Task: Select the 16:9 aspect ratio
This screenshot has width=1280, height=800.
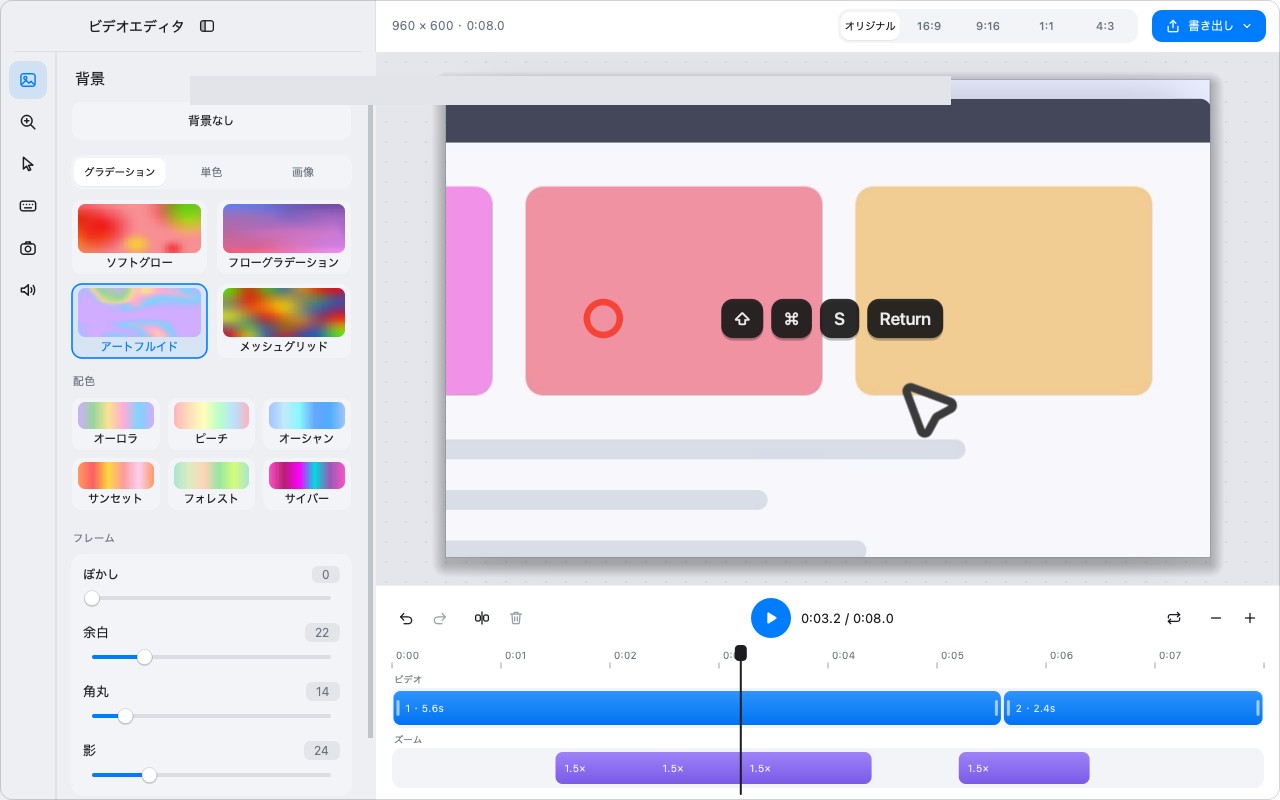Action: tap(929, 26)
